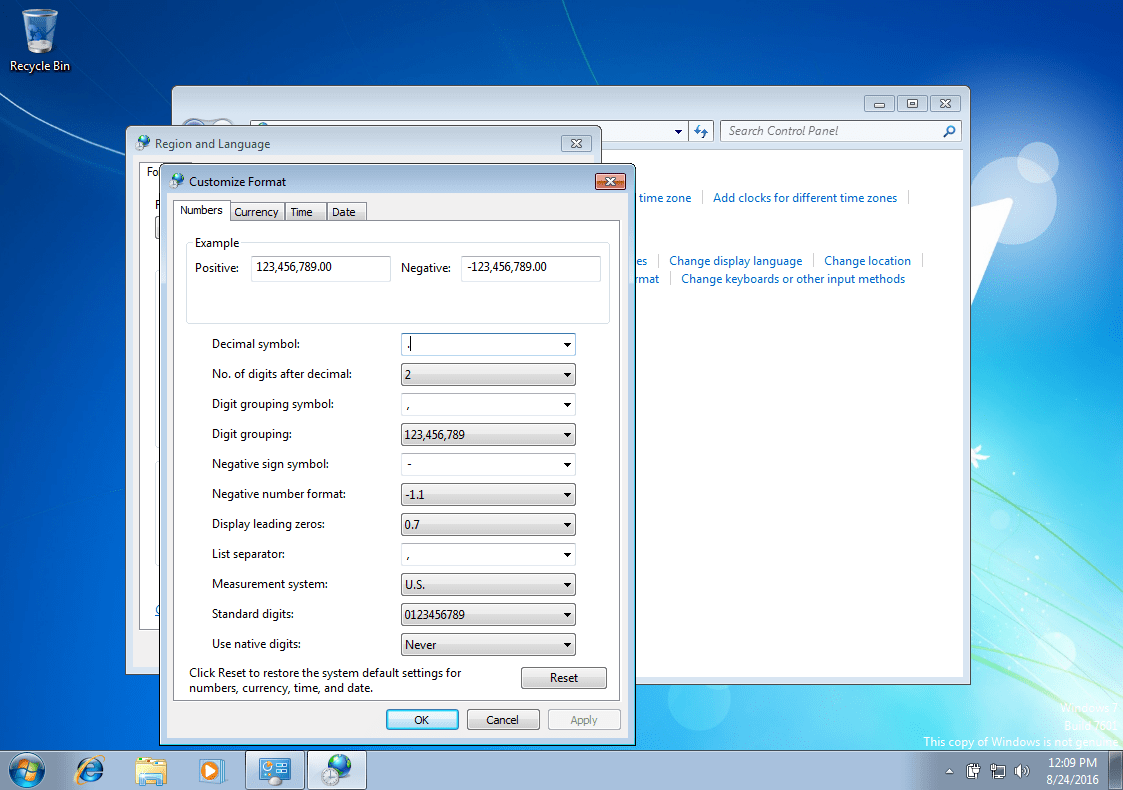Image resolution: width=1123 pixels, height=790 pixels.
Task: Click the refresh button in Control Panel address bar
Action: pyautogui.click(x=701, y=131)
